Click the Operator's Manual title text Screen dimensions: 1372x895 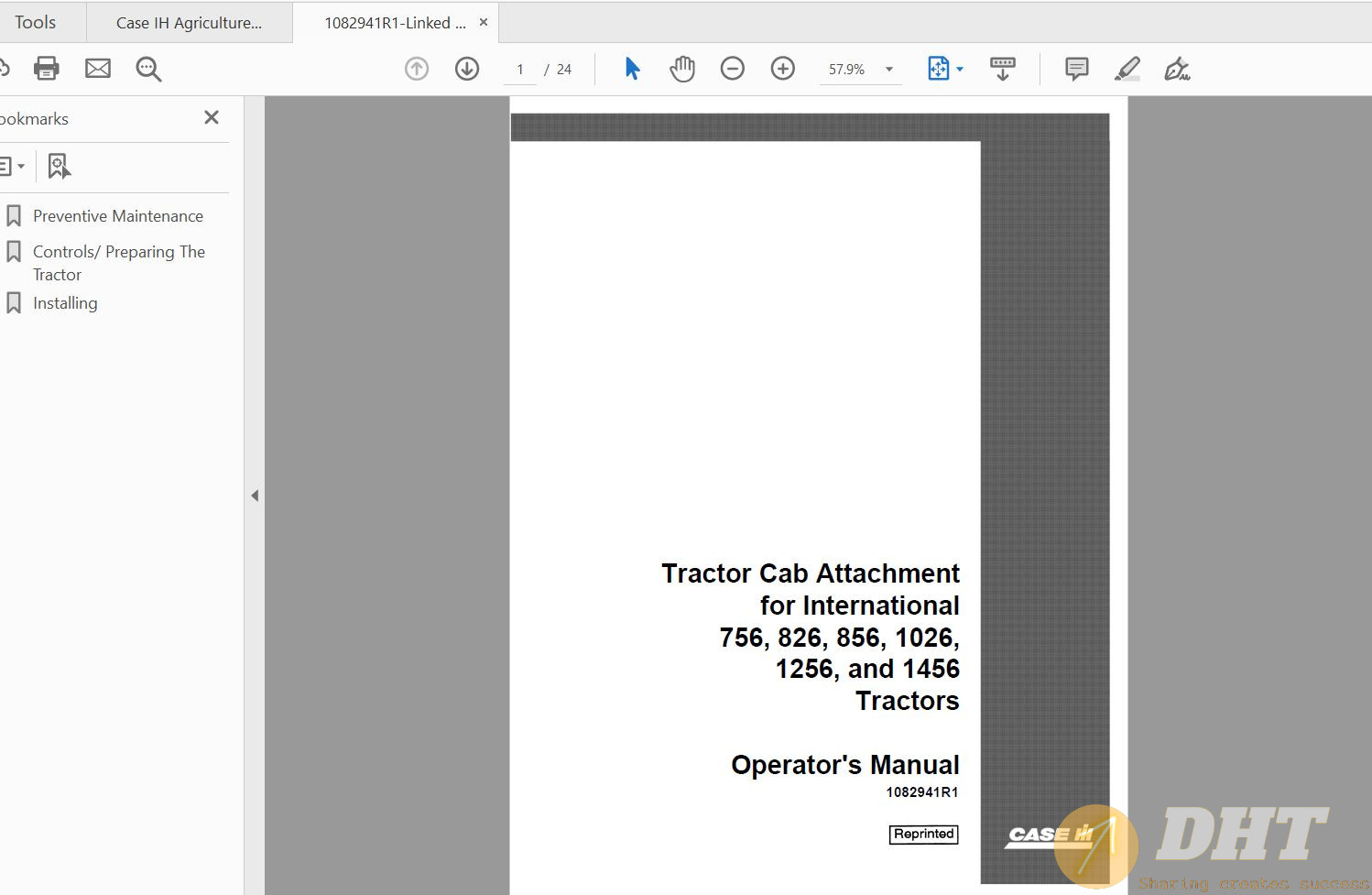click(x=845, y=765)
